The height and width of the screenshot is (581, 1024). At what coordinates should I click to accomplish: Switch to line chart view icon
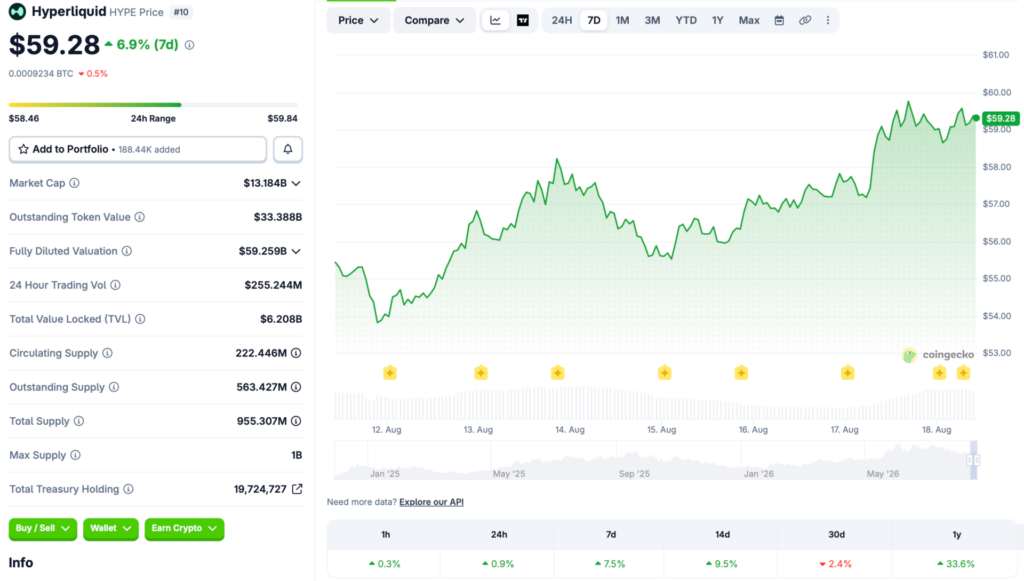(495, 20)
